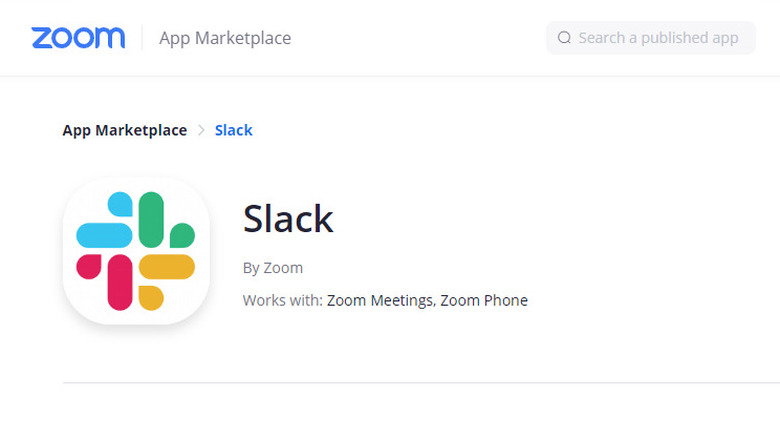The image size is (780, 438).
Task: Open the Zoom Meetings link
Action: (380, 300)
